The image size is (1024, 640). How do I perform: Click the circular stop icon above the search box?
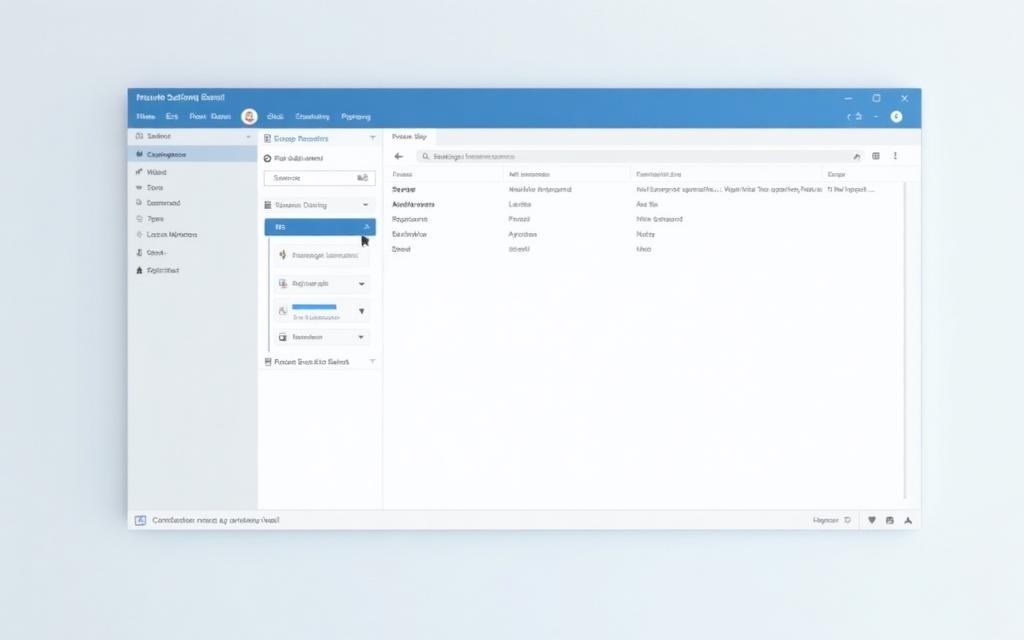268,157
